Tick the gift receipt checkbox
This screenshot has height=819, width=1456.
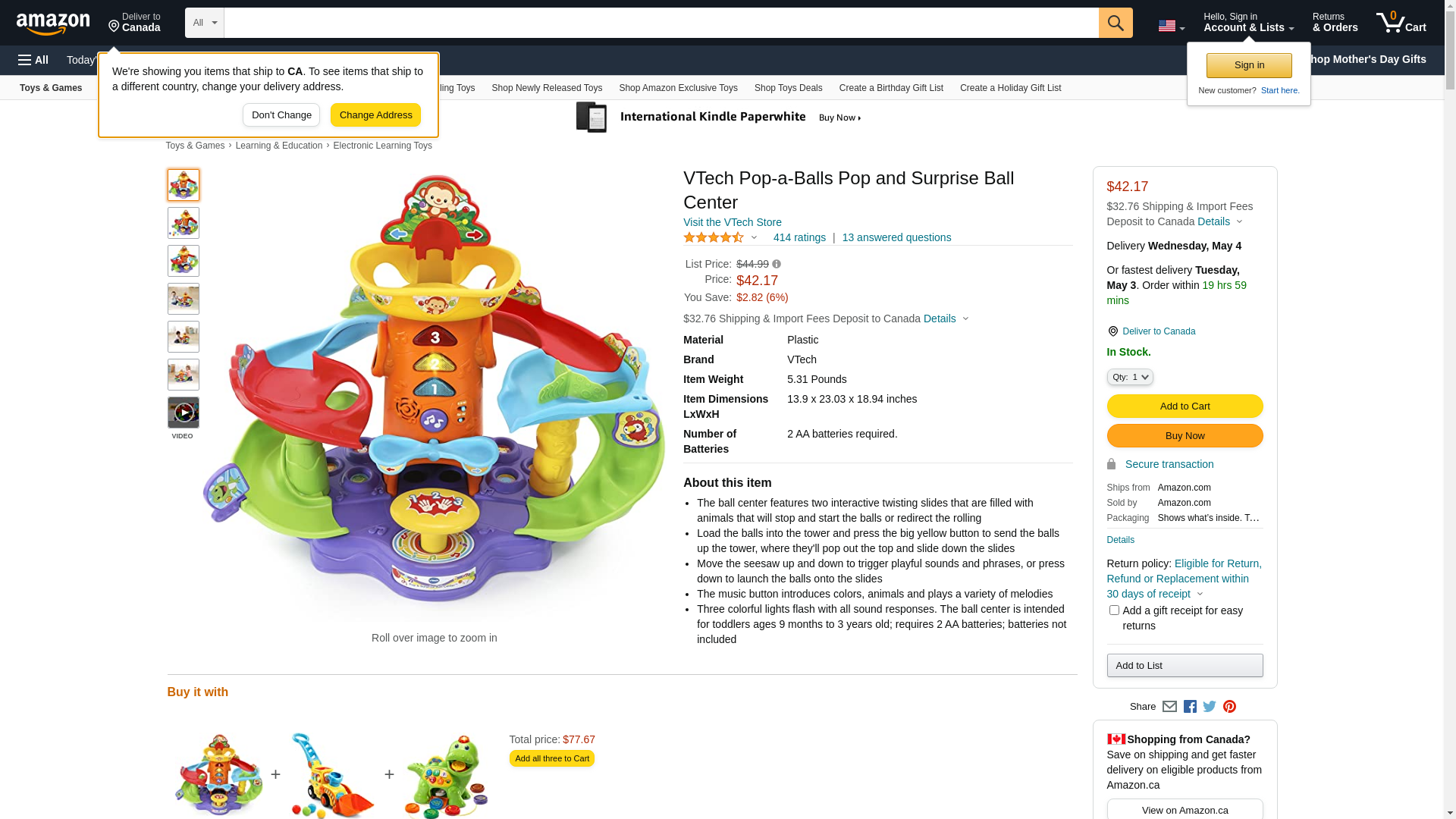(1114, 610)
